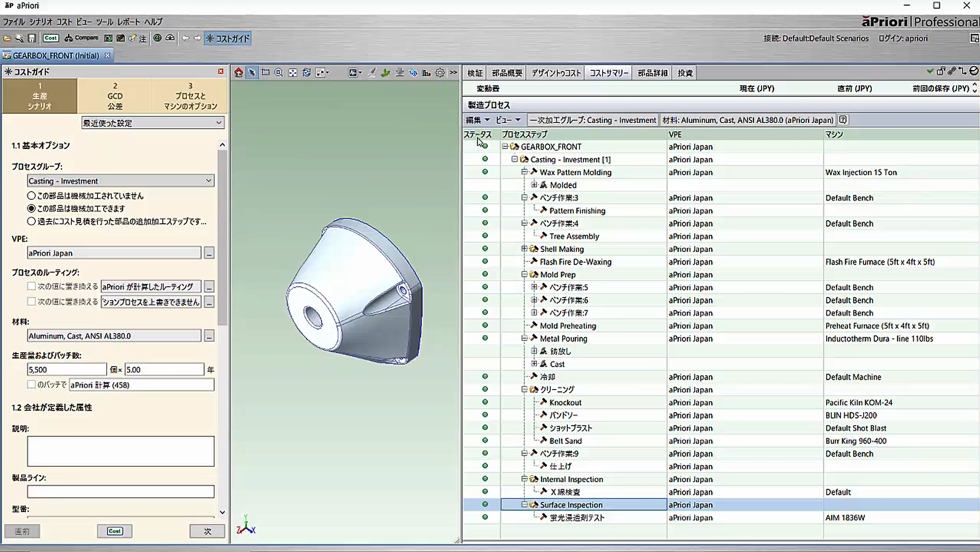
Task: Click the 一次加工グループ: Casting - Investment button
Action: [x=593, y=119]
